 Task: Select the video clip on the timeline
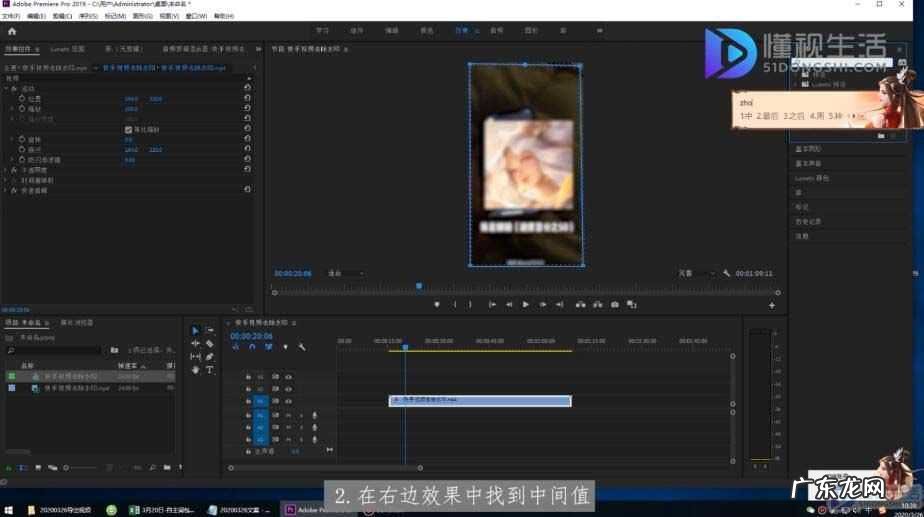pos(480,401)
